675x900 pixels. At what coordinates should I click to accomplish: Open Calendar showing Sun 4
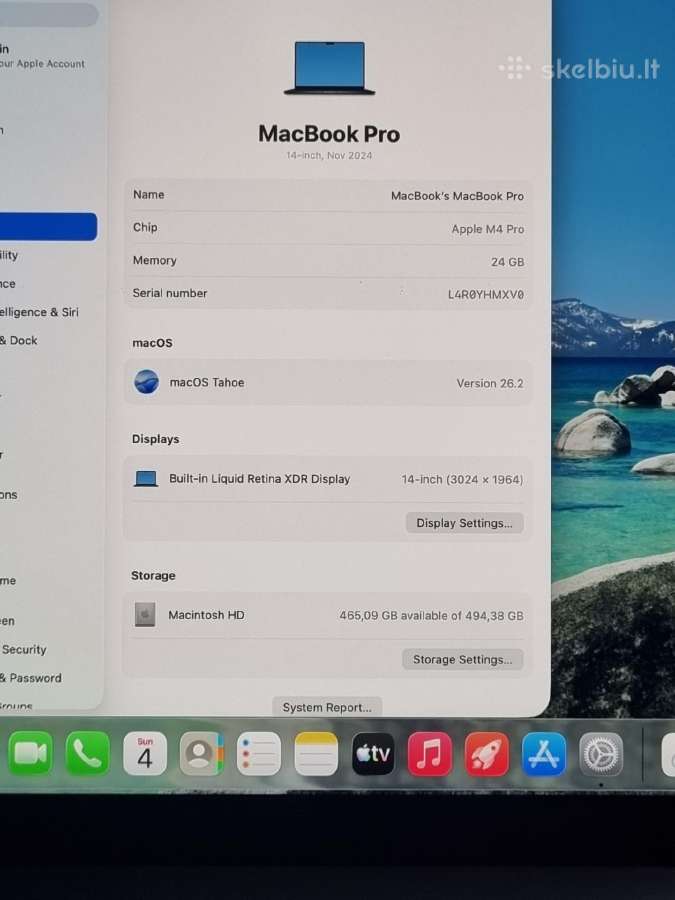point(145,754)
